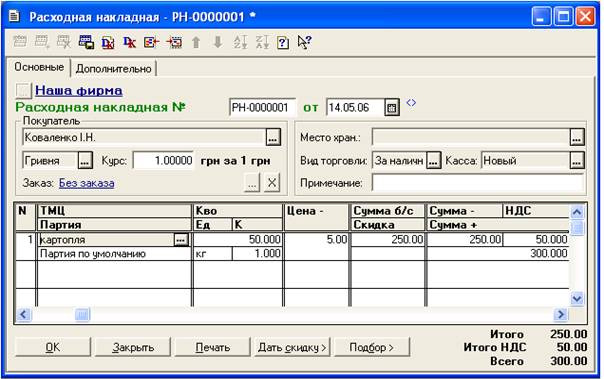Screen dimensions: 604x379
Task: Open currency selection next to Гривня
Action: (x=85, y=161)
